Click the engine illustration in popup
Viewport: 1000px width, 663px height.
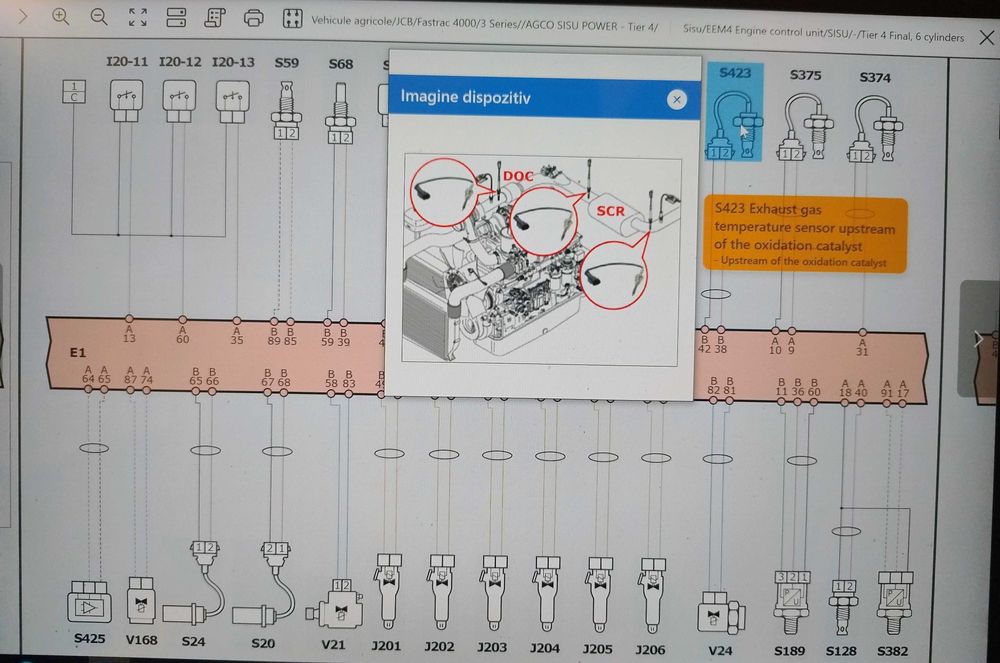(541, 260)
